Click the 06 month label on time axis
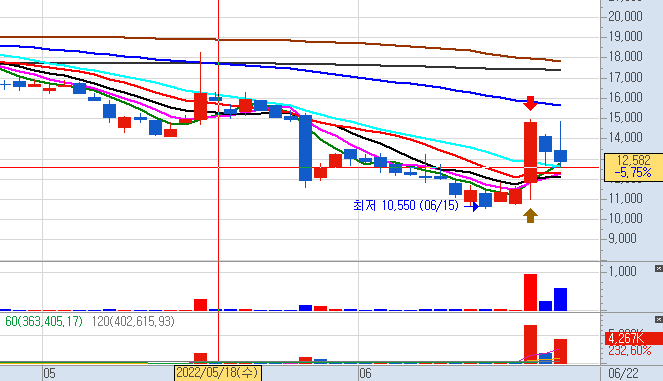Viewport: 663px width, 381px height. pos(365,373)
